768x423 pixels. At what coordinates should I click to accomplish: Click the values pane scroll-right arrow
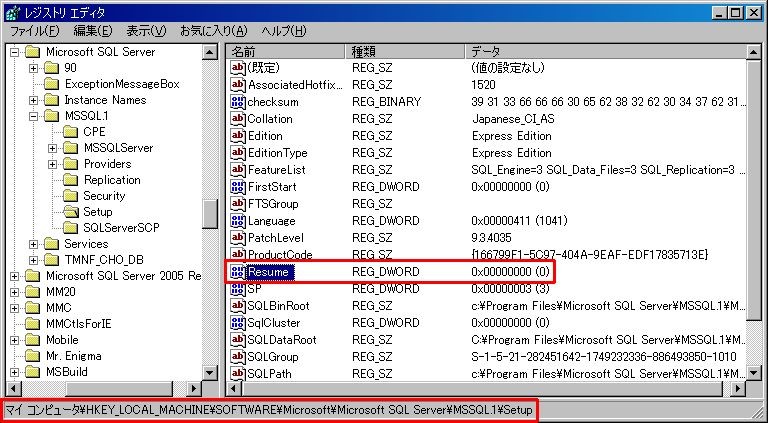click(x=740, y=389)
